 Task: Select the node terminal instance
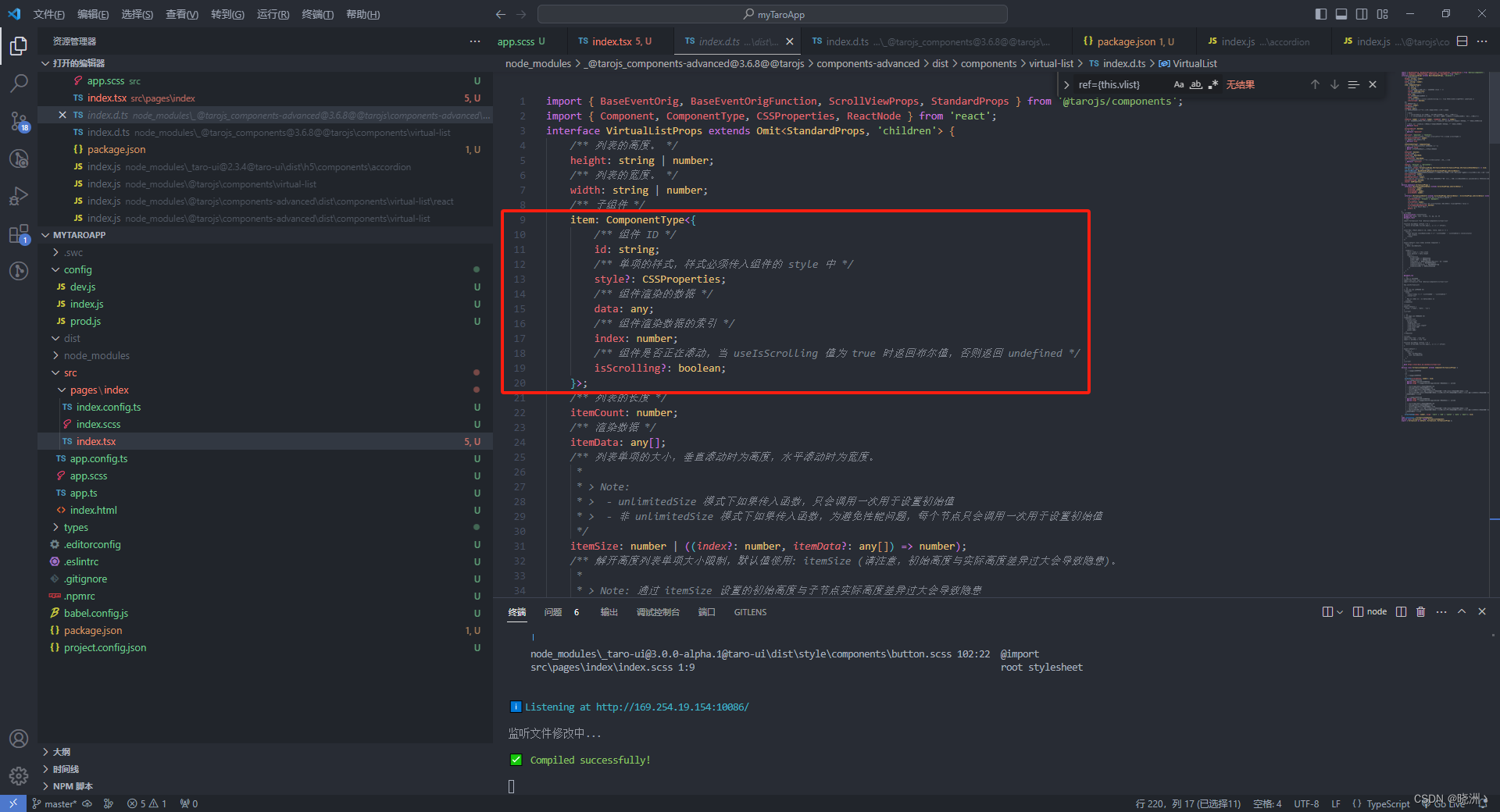pos(1370,611)
